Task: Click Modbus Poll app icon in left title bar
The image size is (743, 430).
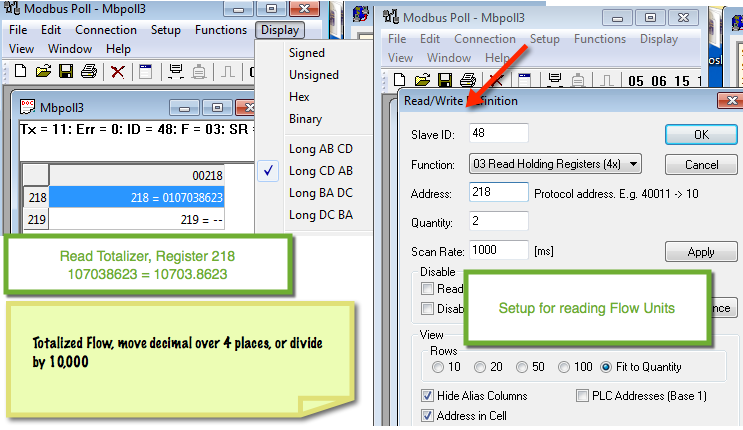Action: point(12,9)
